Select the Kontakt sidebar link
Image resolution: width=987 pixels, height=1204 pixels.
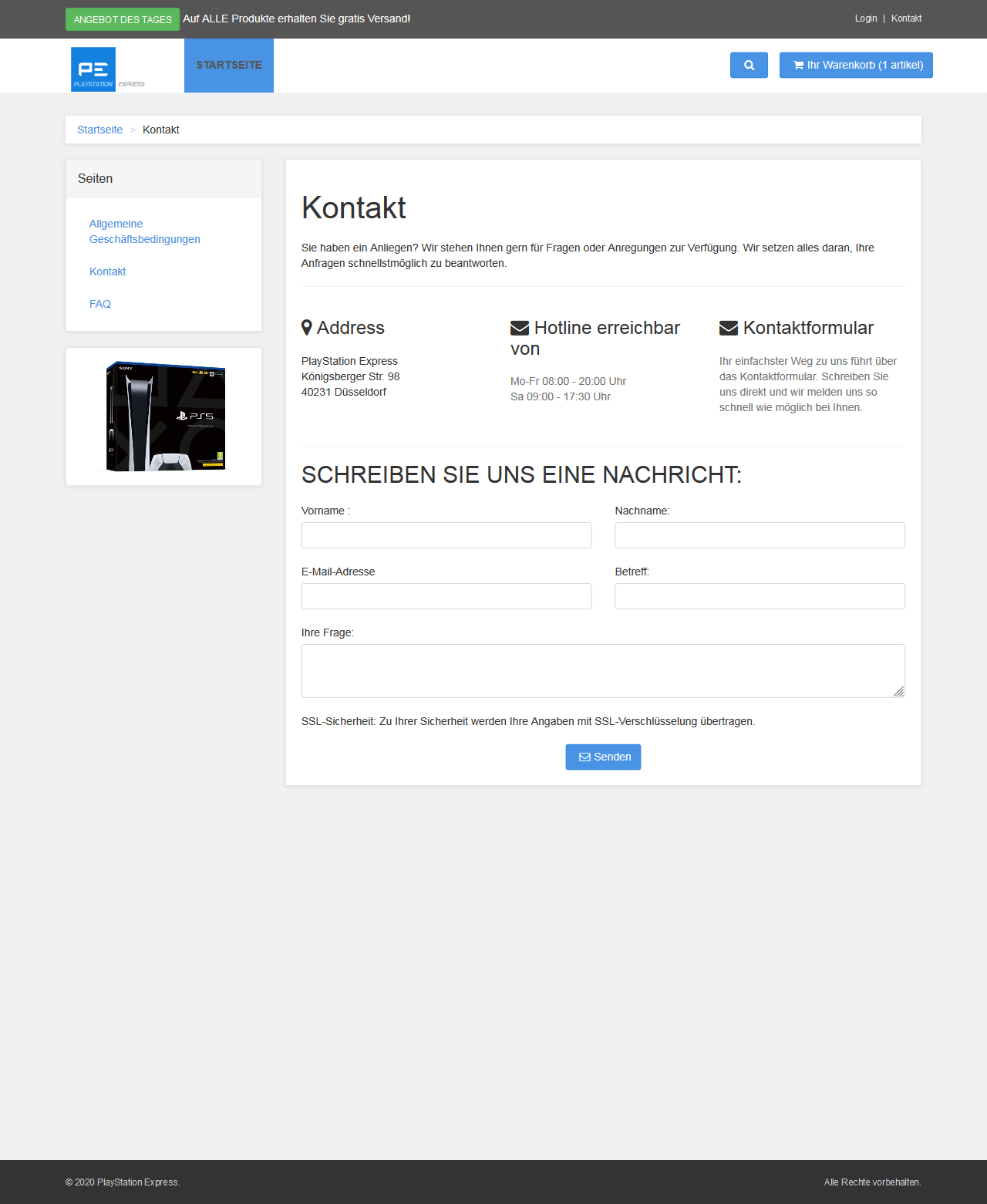[x=107, y=271]
